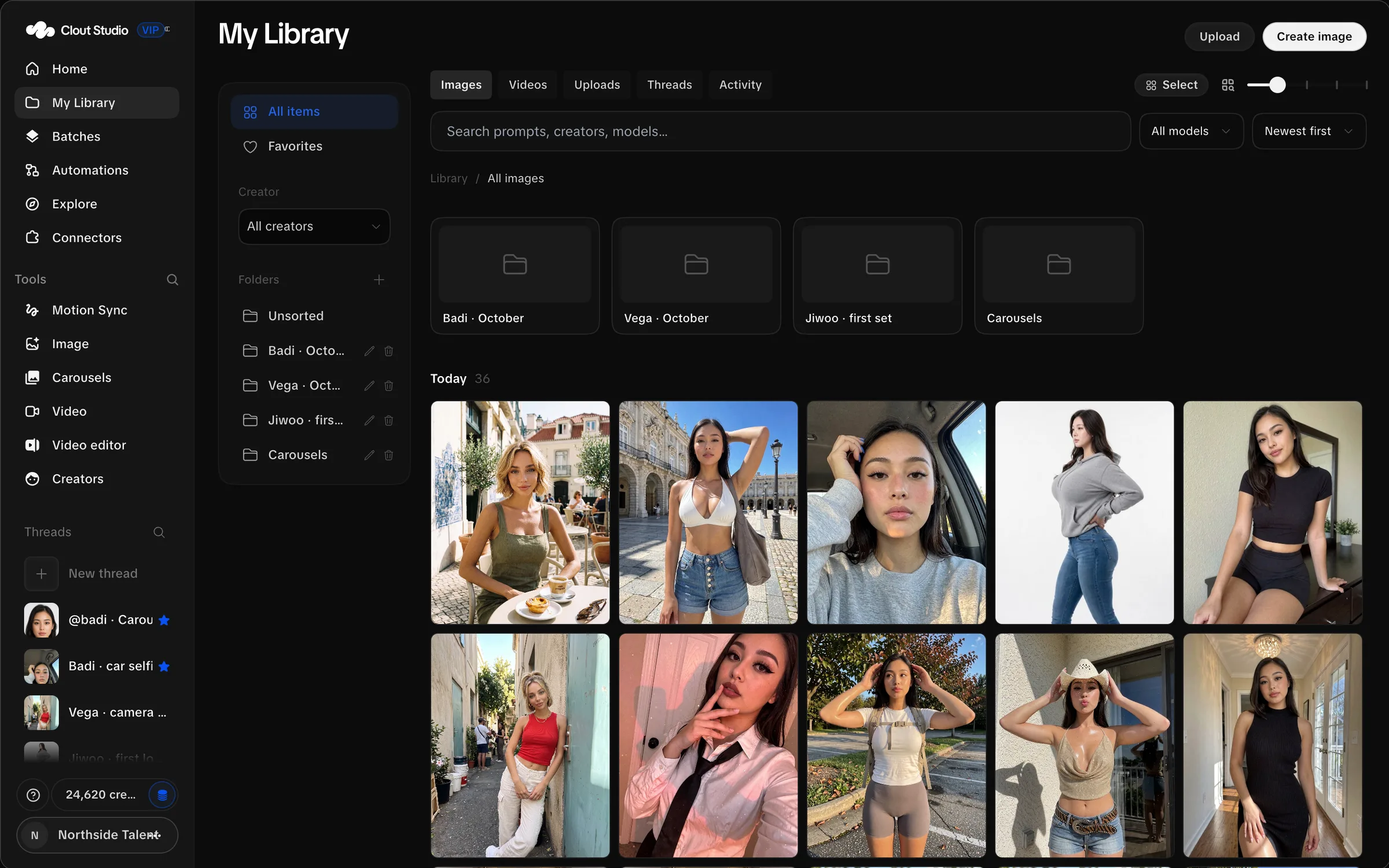This screenshot has width=1389, height=868.
Task: Open the Home page icon
Action: 32,69
